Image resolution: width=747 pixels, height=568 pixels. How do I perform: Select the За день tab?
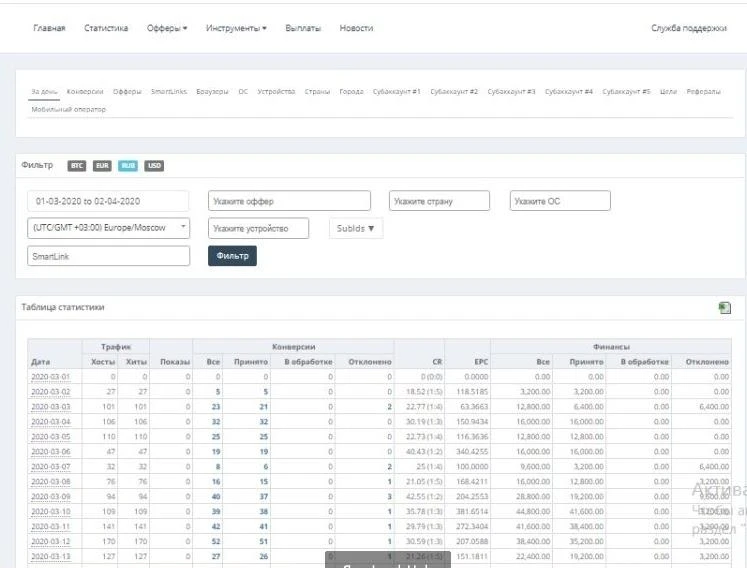point(44,91)
